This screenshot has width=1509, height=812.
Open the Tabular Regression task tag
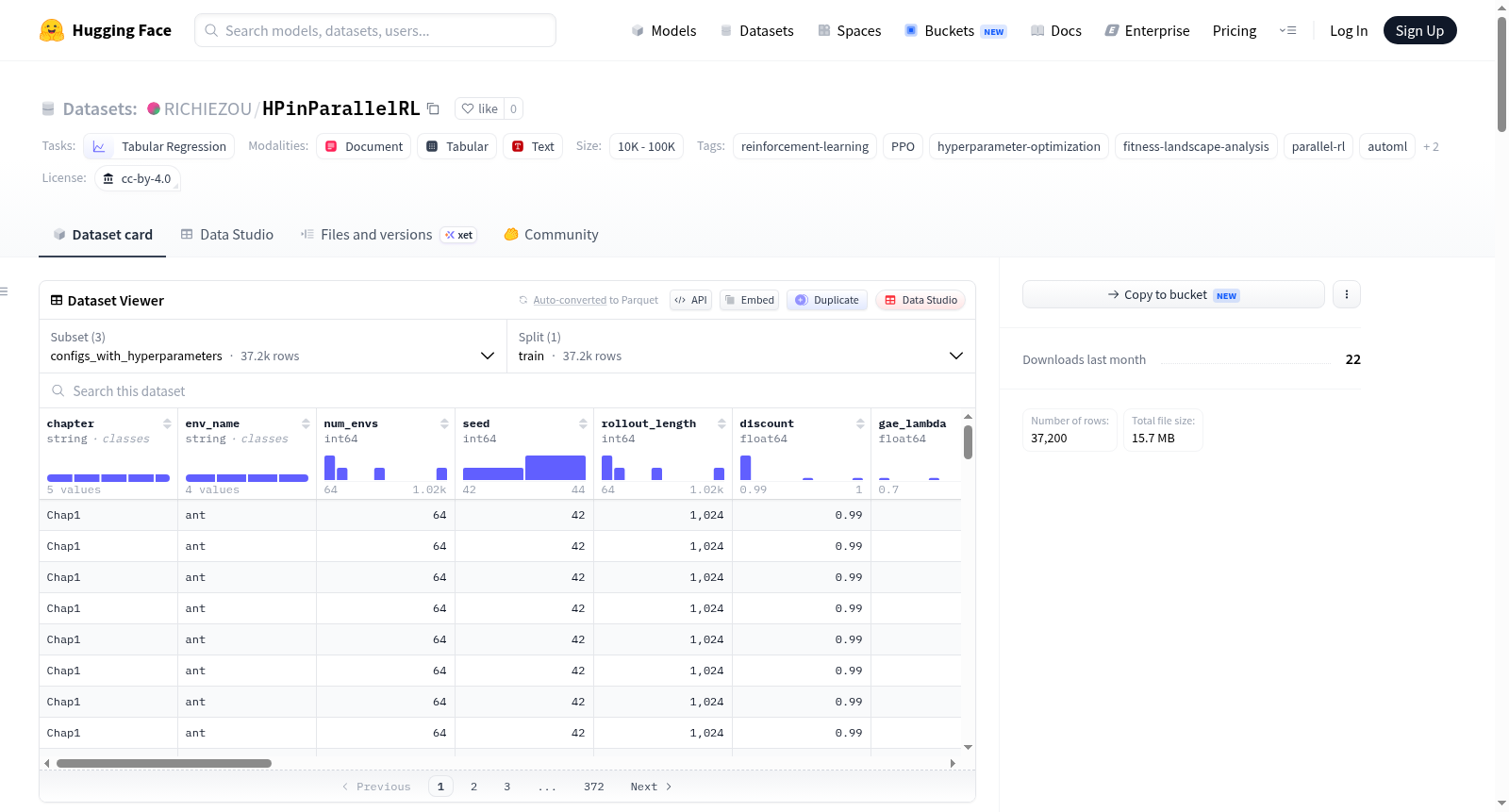click(x=159, y=146)
